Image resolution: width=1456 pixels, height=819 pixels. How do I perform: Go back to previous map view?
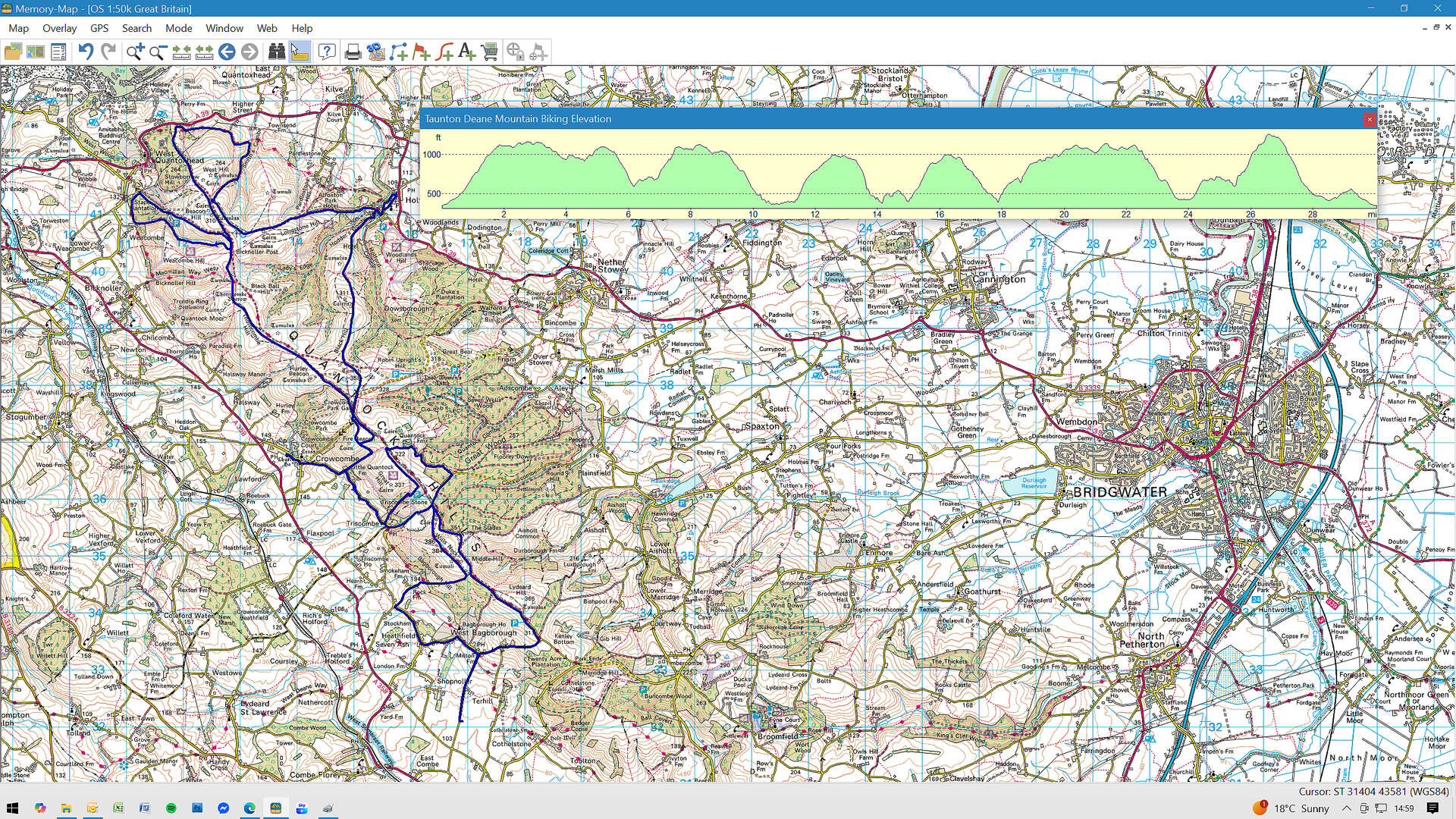tap(227, 52)
